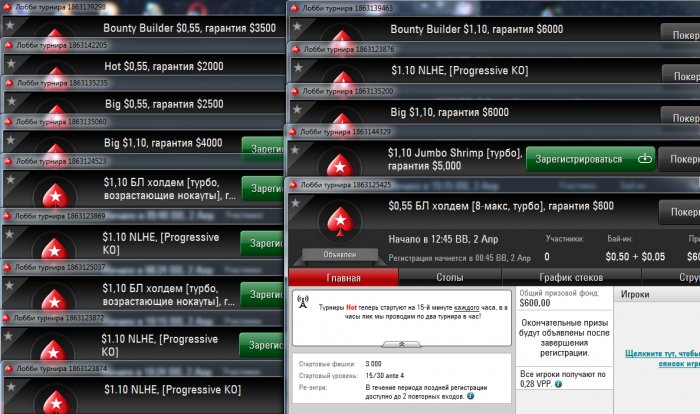Click register button in lobby 1863123869
700x414 pixels.
tap(262, 243)
